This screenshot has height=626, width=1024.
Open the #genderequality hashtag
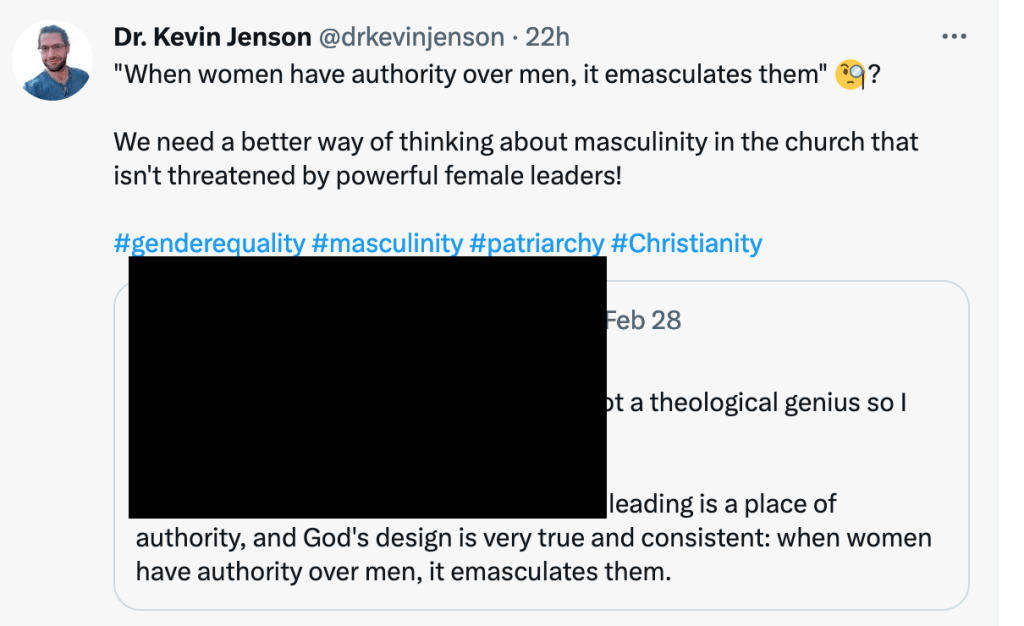click(x=209, y=243)
